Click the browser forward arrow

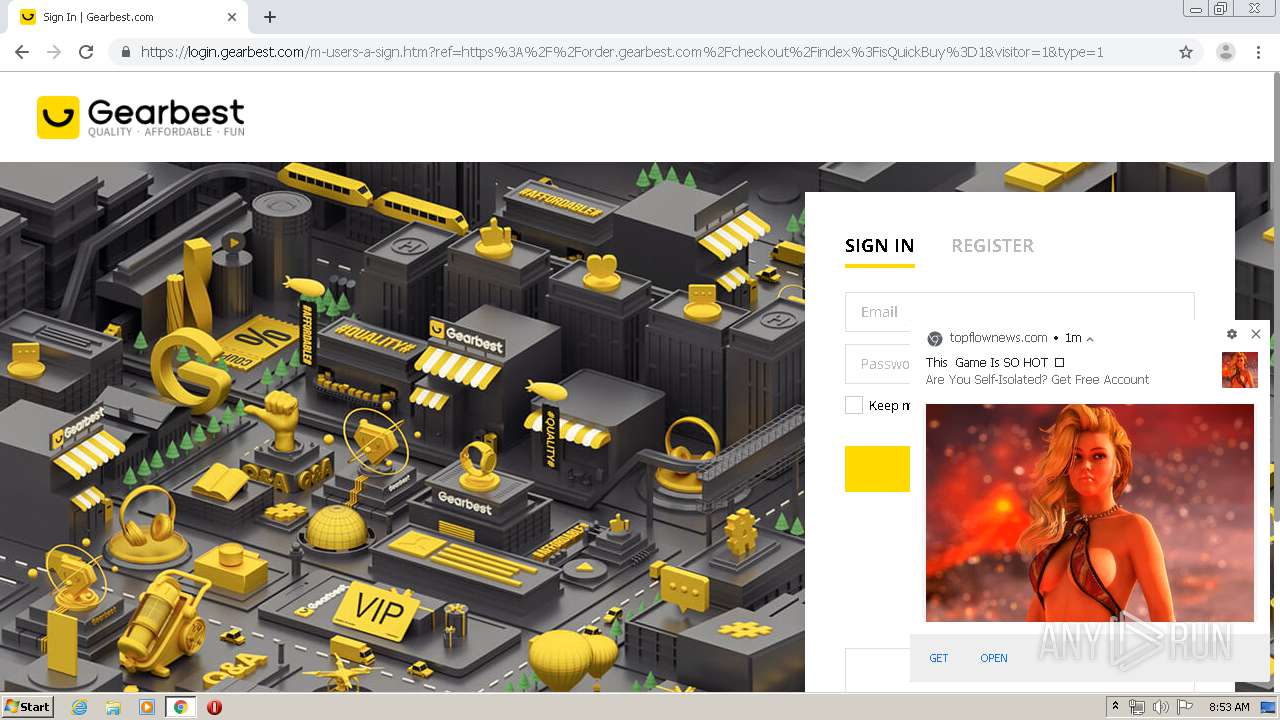click(x=54, y=52)
